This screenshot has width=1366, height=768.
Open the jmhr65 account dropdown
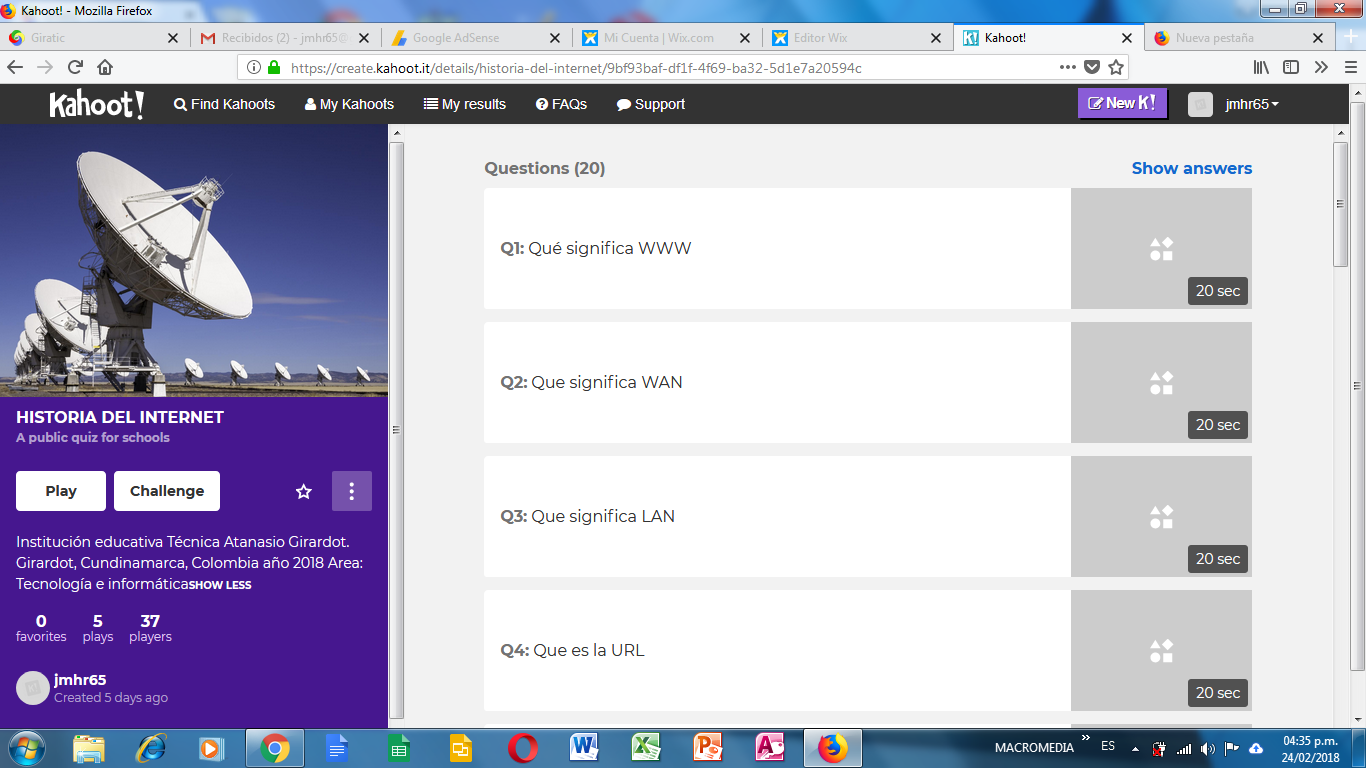[1252, 104]
